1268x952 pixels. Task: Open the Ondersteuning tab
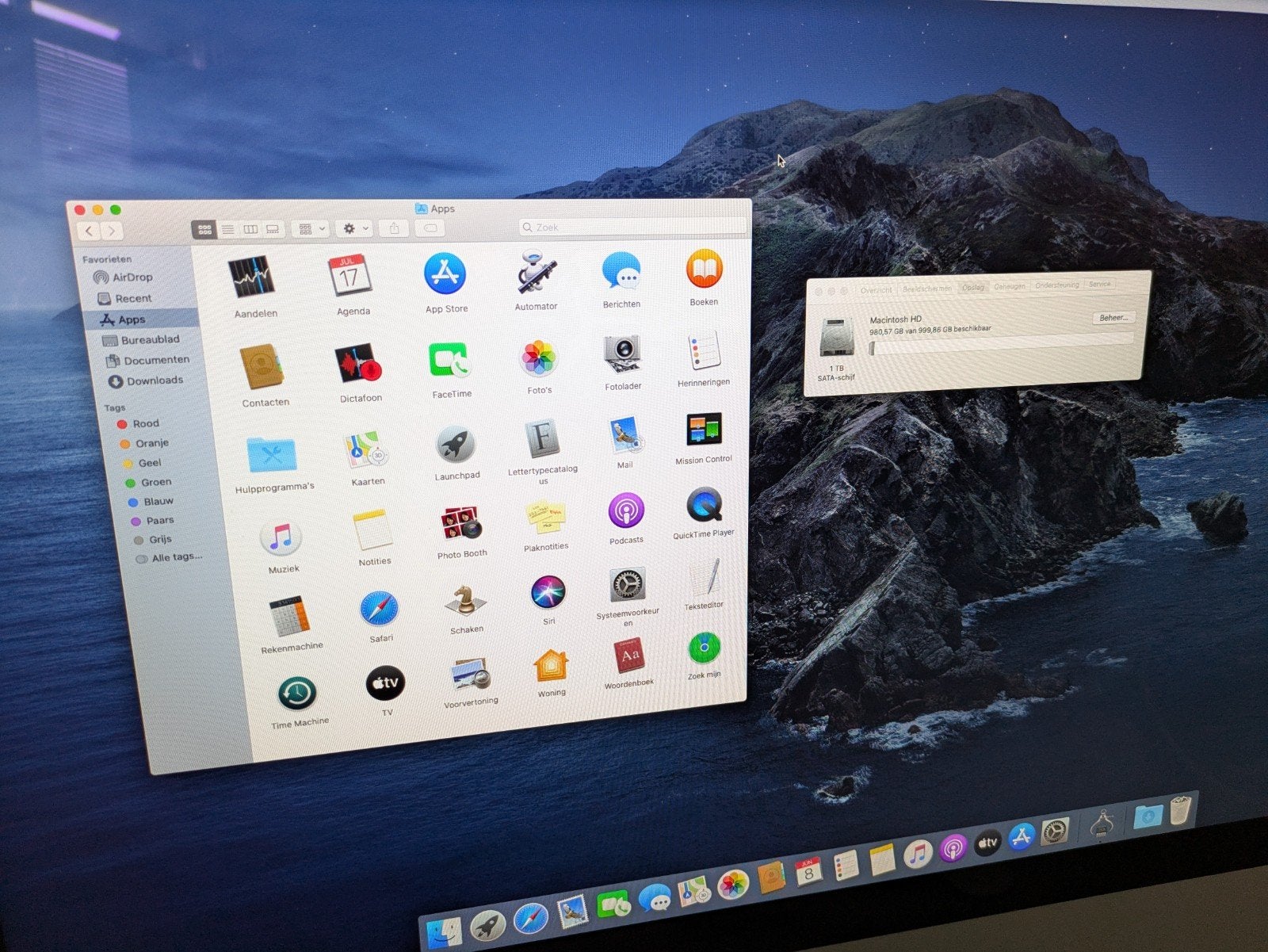coord(1057,285)
